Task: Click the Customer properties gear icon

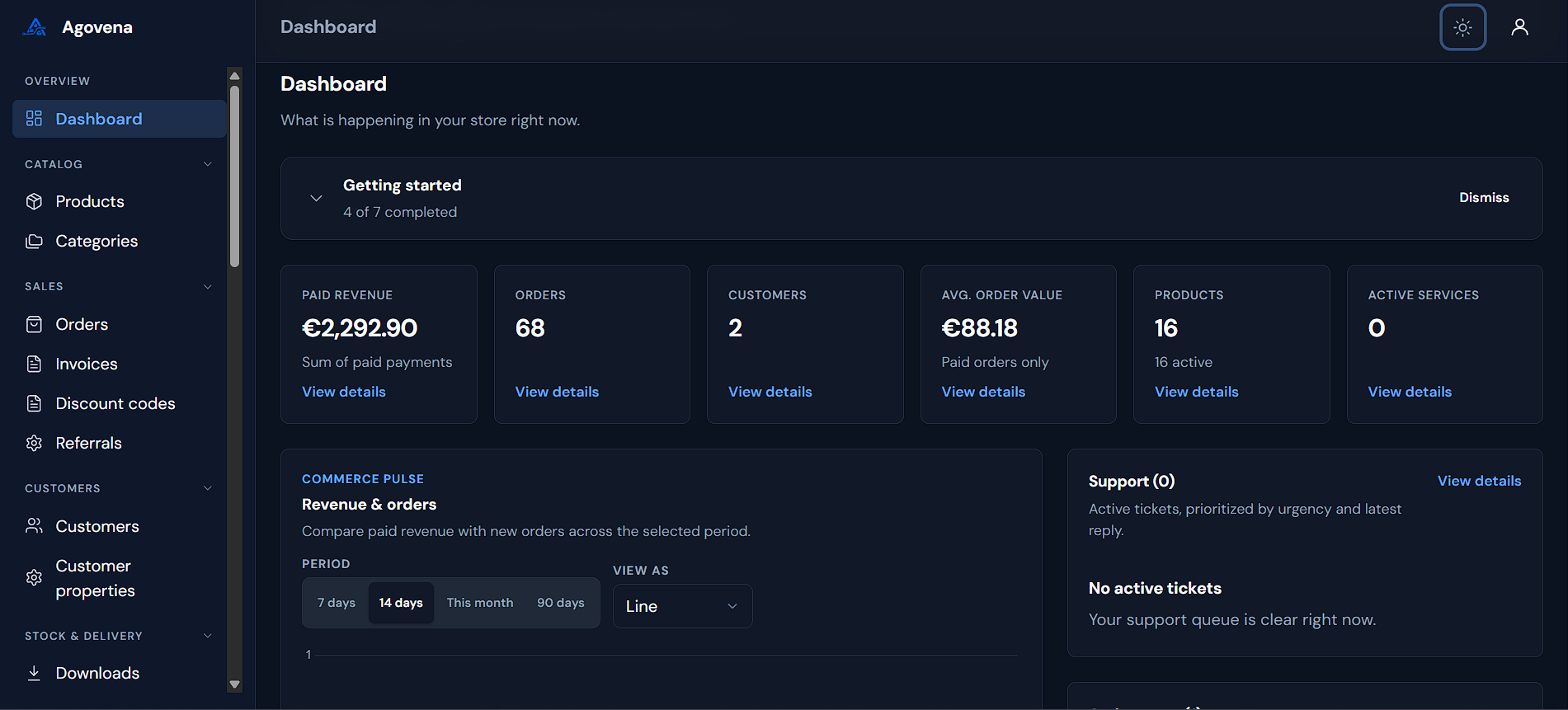Action: click(34, 578)
